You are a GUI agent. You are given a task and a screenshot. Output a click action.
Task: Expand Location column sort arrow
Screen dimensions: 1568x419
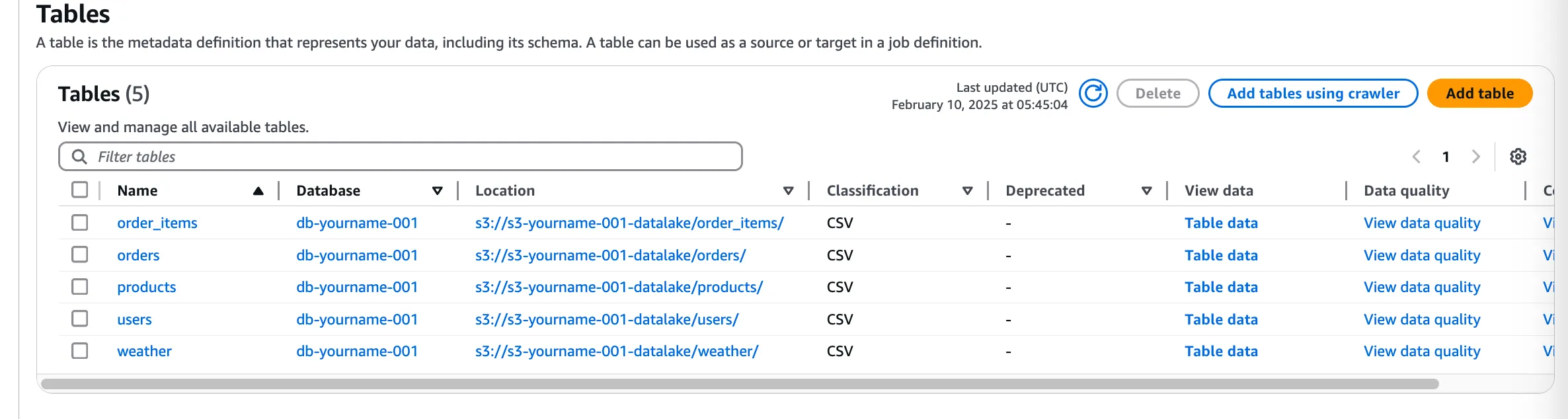point(788,191)
